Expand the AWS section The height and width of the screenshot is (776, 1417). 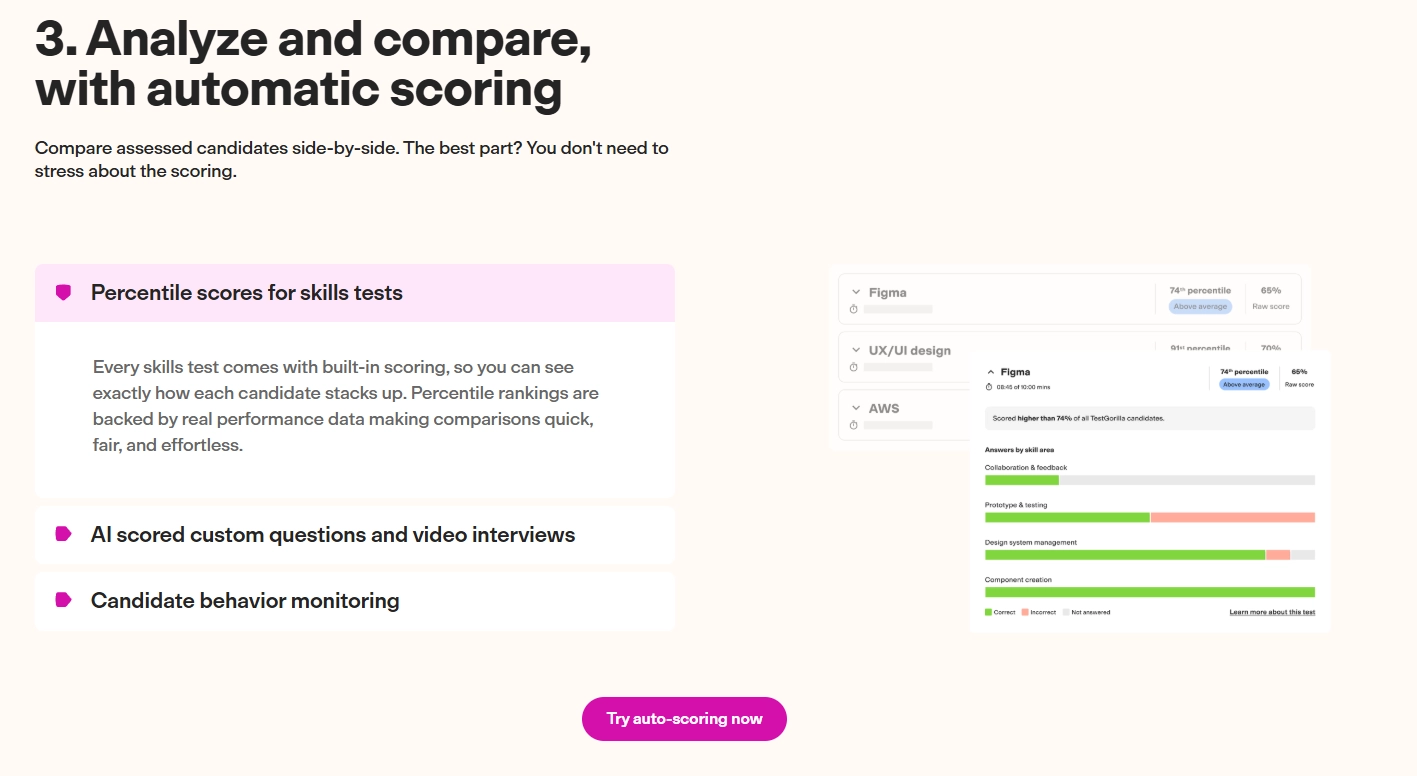855,408
